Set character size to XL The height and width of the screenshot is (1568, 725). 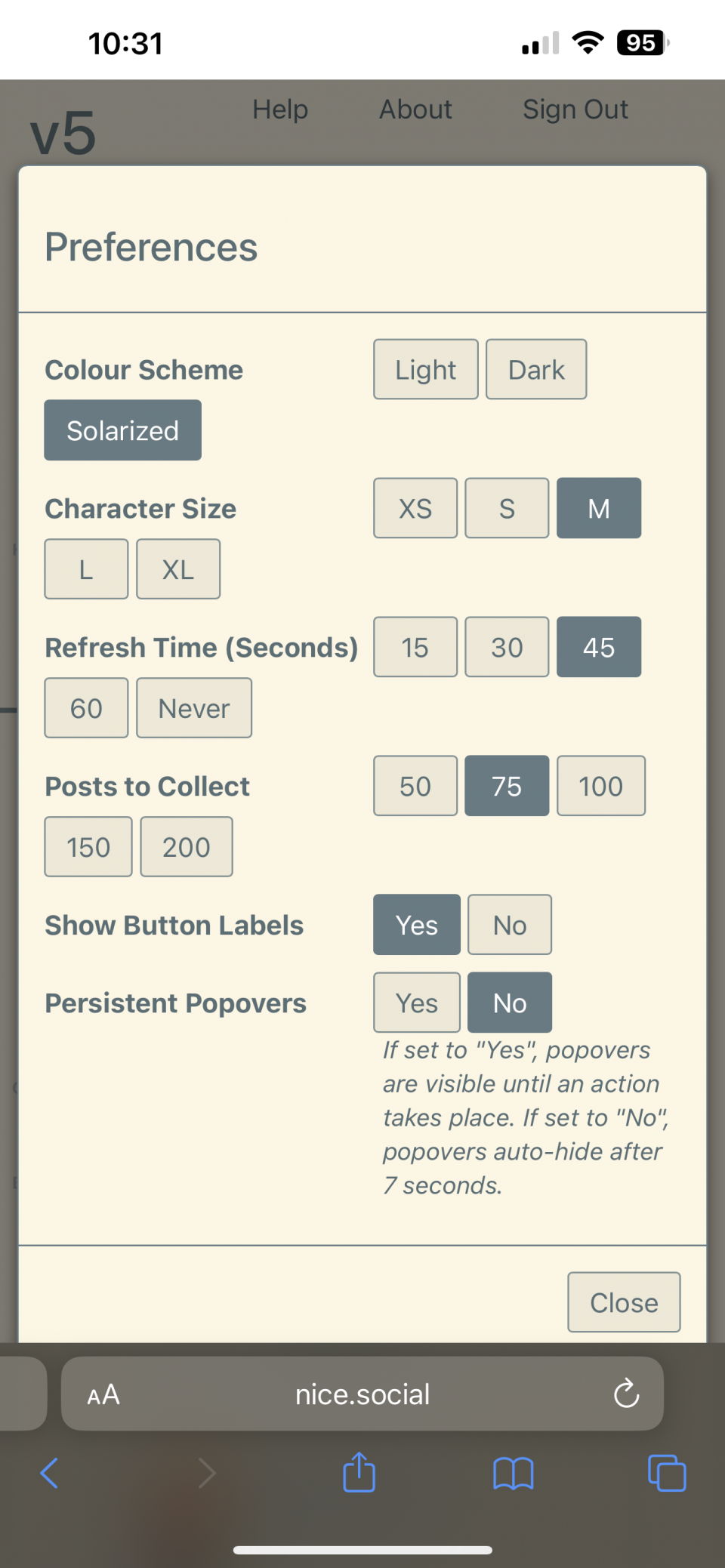pyautogui.click(x=178, y=569)
